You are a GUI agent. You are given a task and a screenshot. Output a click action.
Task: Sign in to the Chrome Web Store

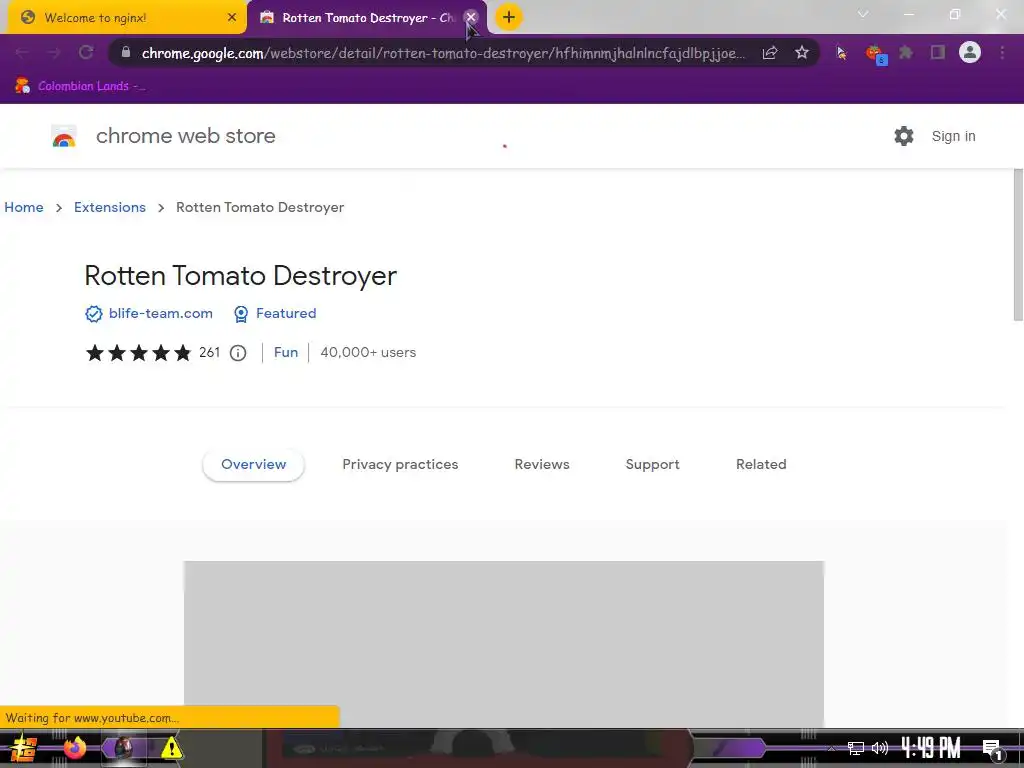(x=953, y=136)
